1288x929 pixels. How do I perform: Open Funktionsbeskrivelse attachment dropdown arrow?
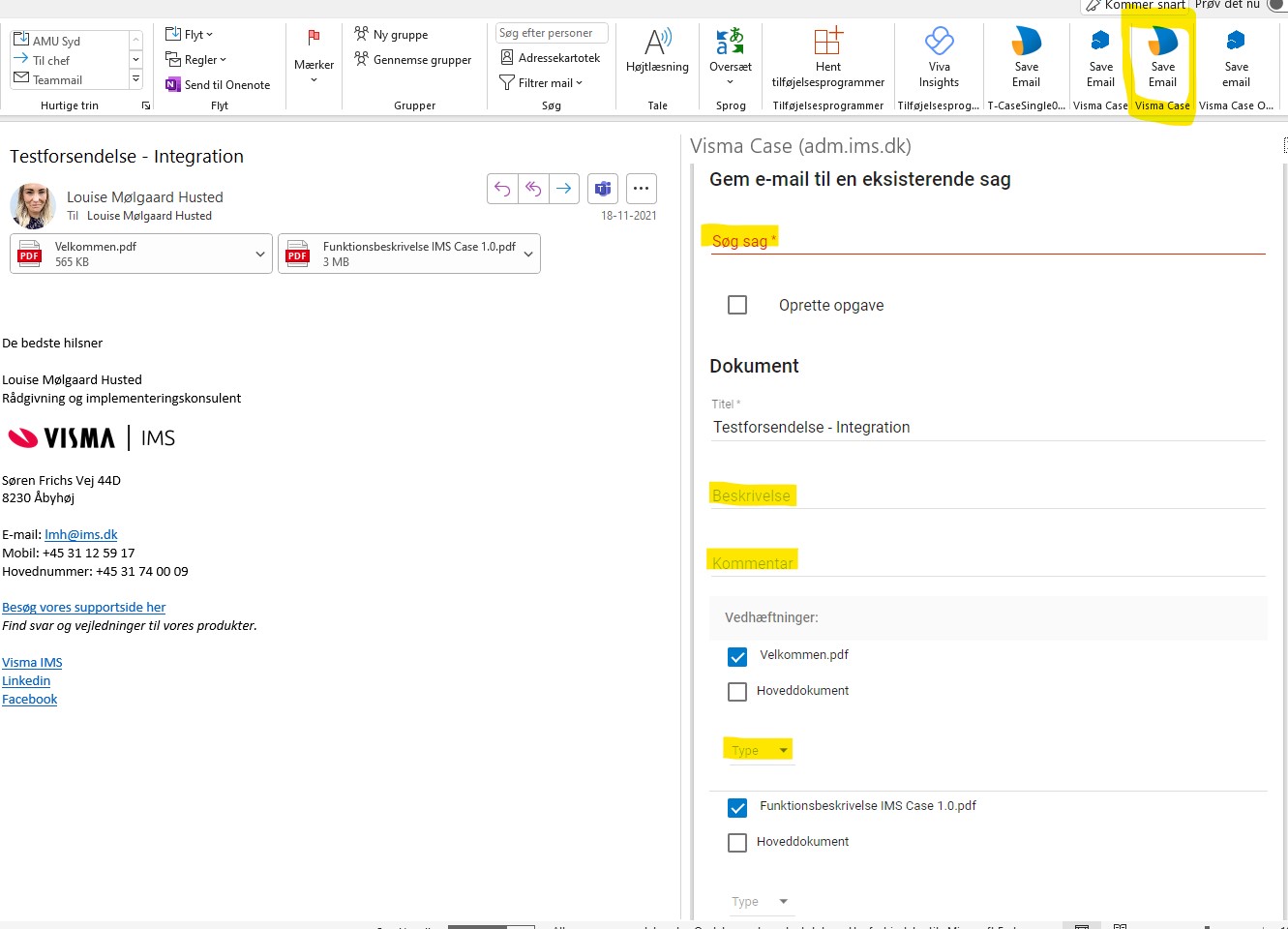tap(528, 254)
